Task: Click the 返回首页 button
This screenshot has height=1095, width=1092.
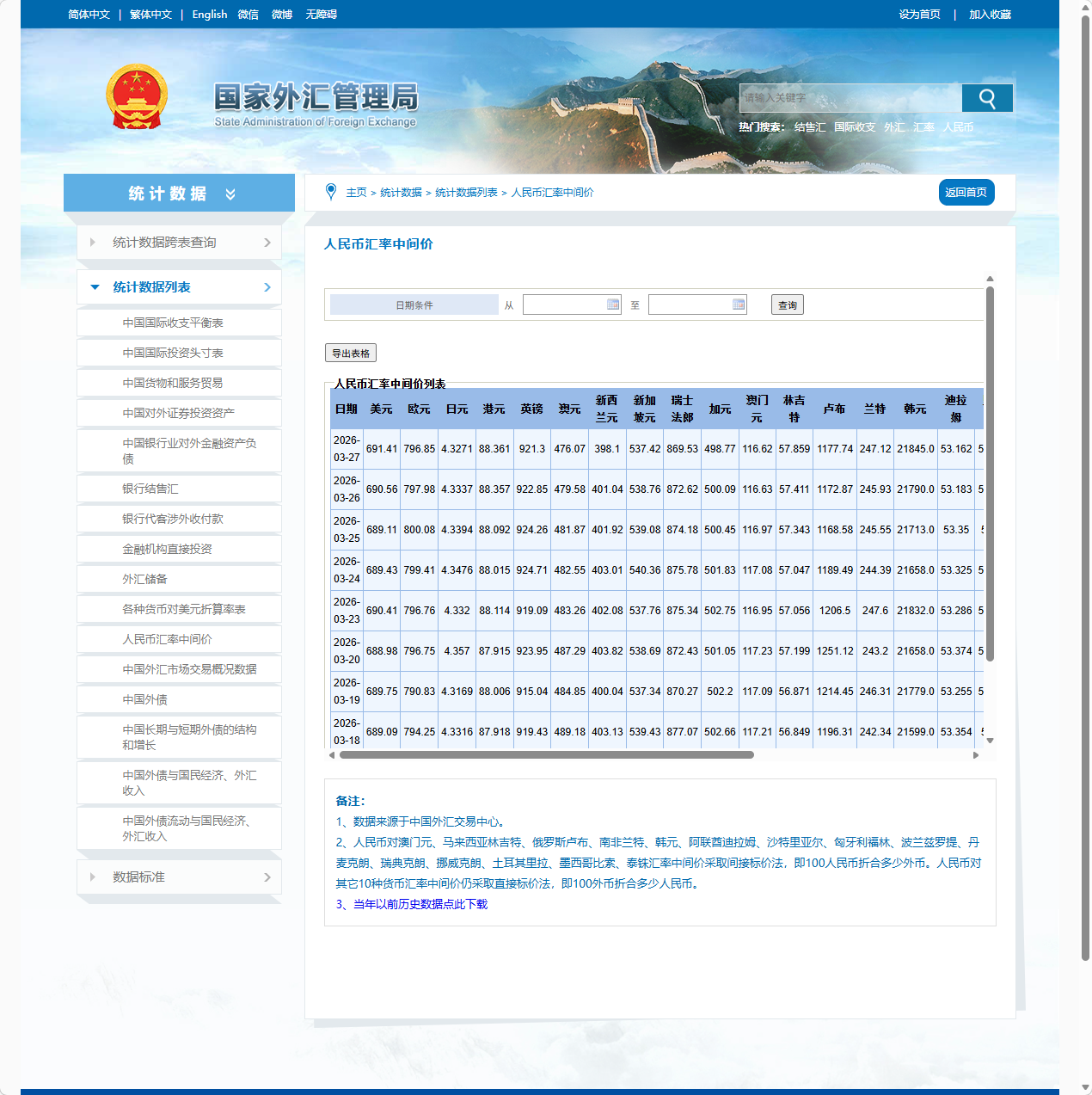Action: pyautogui.click(x=966, y=193)
